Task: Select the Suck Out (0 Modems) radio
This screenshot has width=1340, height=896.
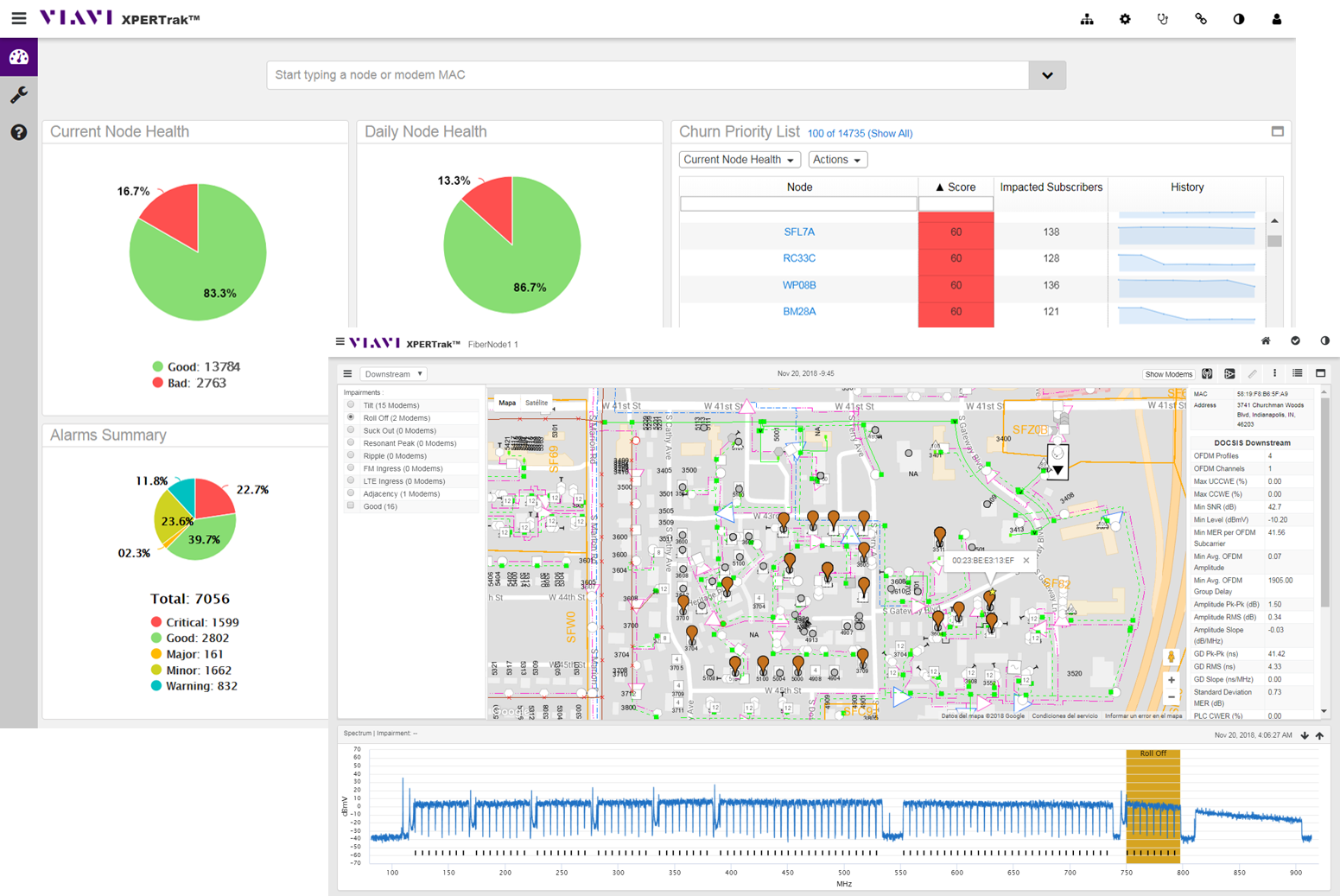Action: click(x=351, y=429)
